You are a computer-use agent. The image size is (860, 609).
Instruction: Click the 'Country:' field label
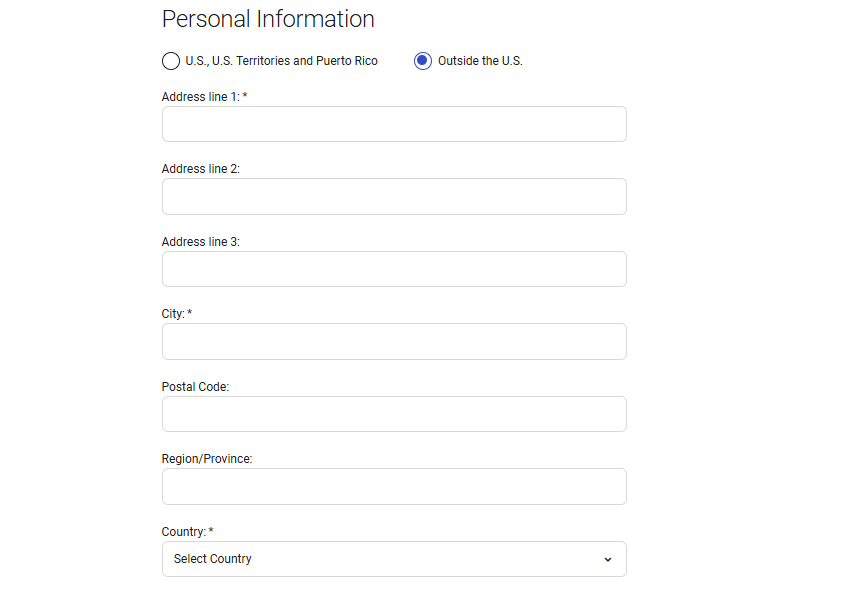tap(183, 532)
